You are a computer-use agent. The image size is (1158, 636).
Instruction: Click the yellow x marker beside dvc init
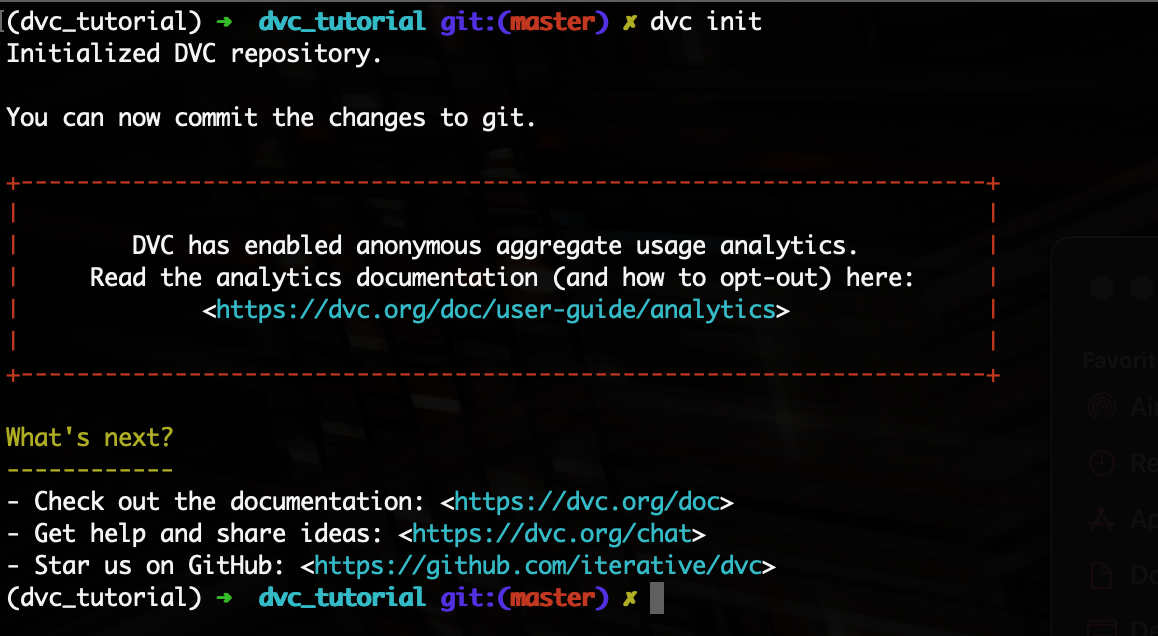[629, 23]
